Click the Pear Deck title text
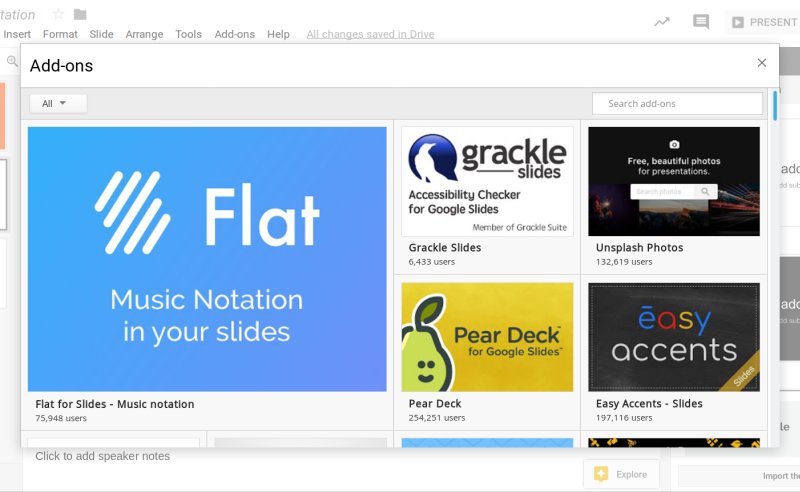800x492 pixels. pos(435,404)
